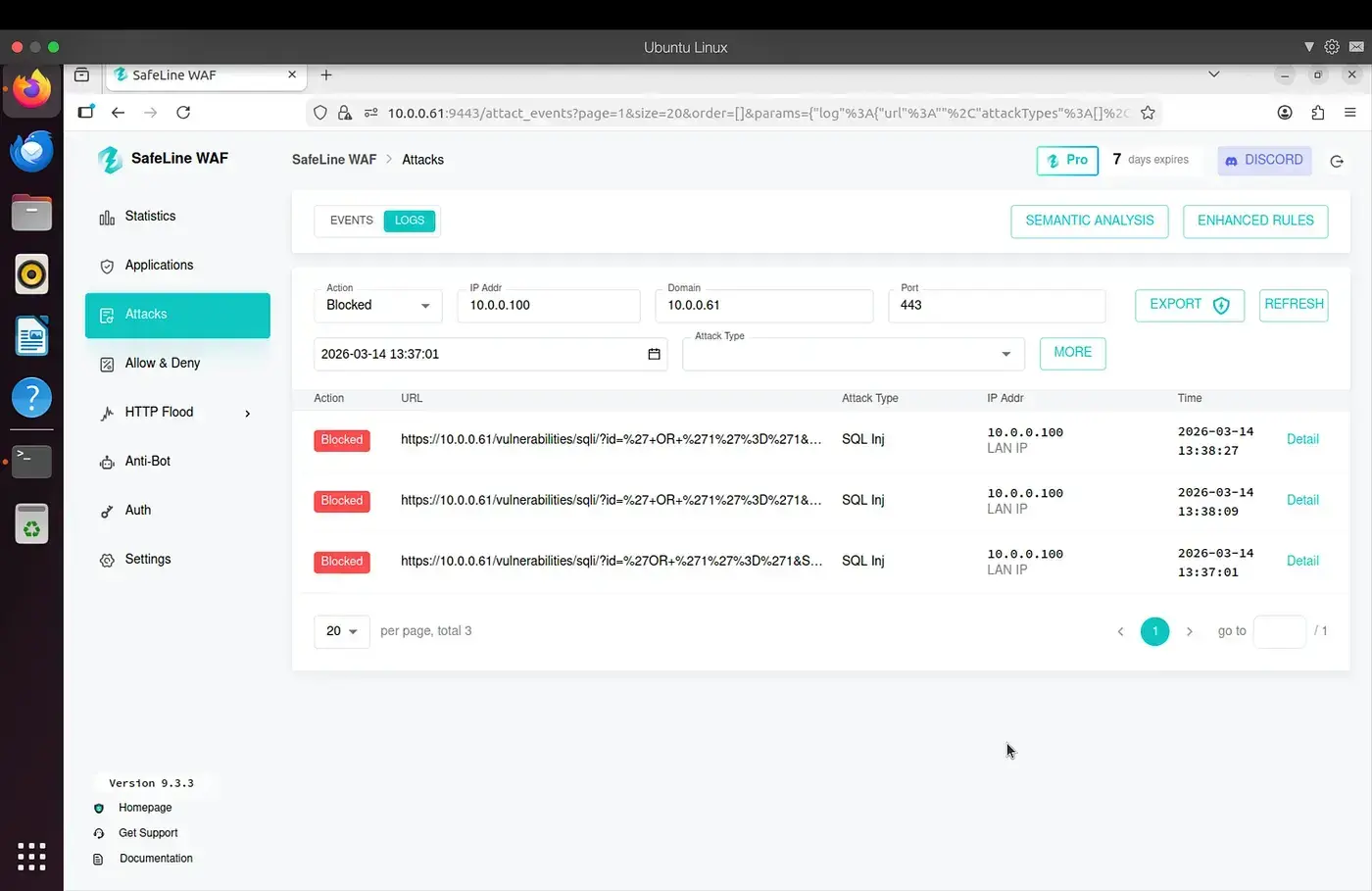Open the Firefox application menu
Image resolution: width=1372 pixels, height=891 pixels.
1350,113
